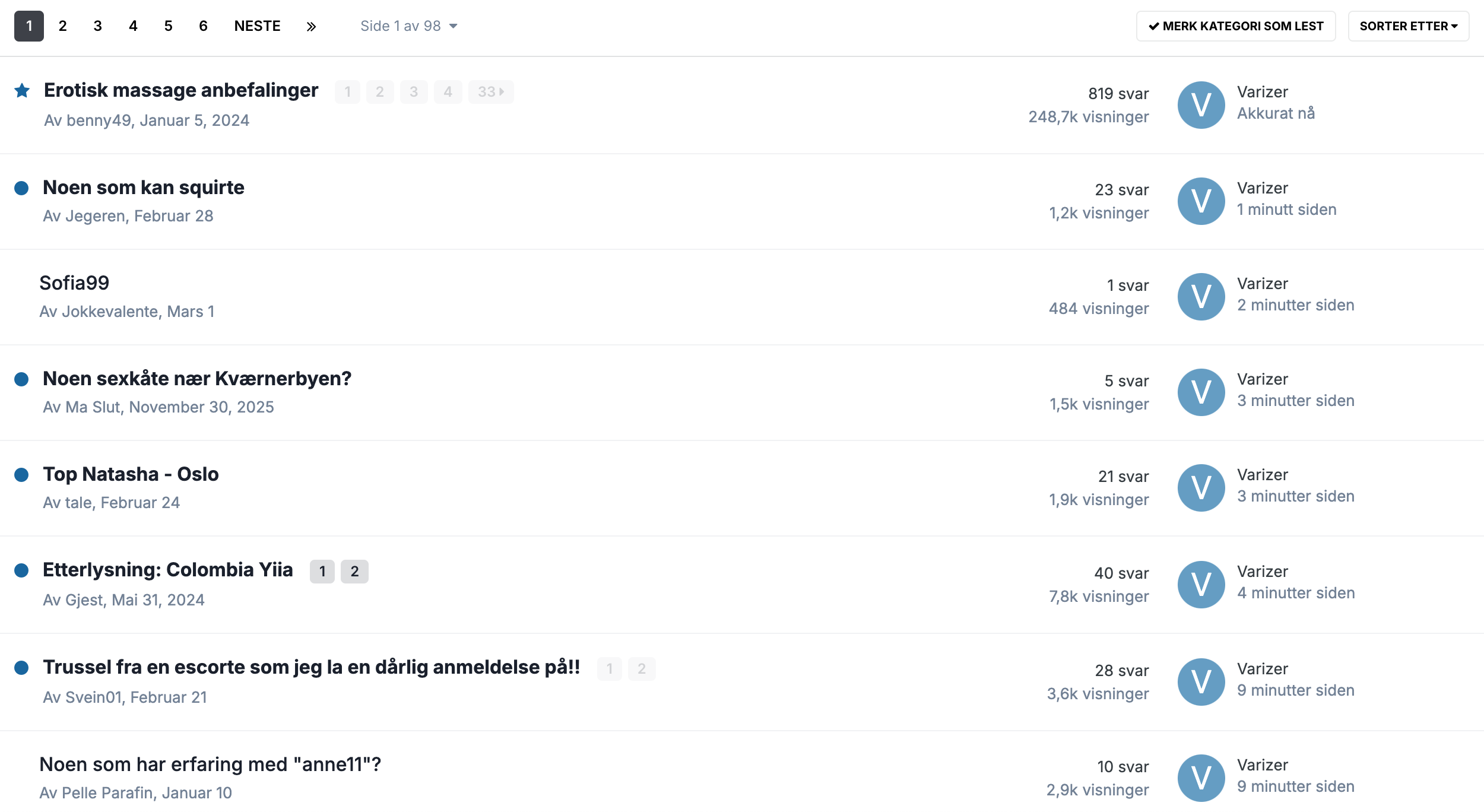Open the Sofia99 topic
The height and width of the screenshot is (812, 1484).
[74, 283]
